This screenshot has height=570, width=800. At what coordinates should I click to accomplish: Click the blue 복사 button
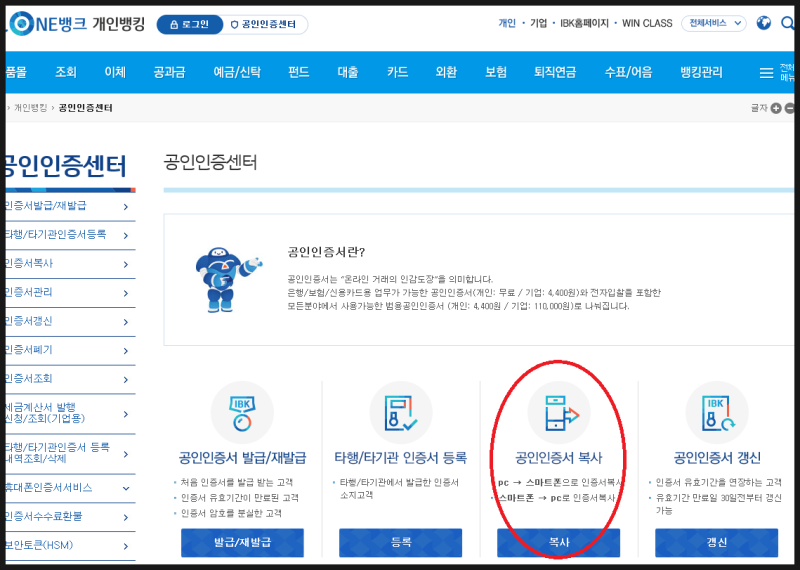559,542
